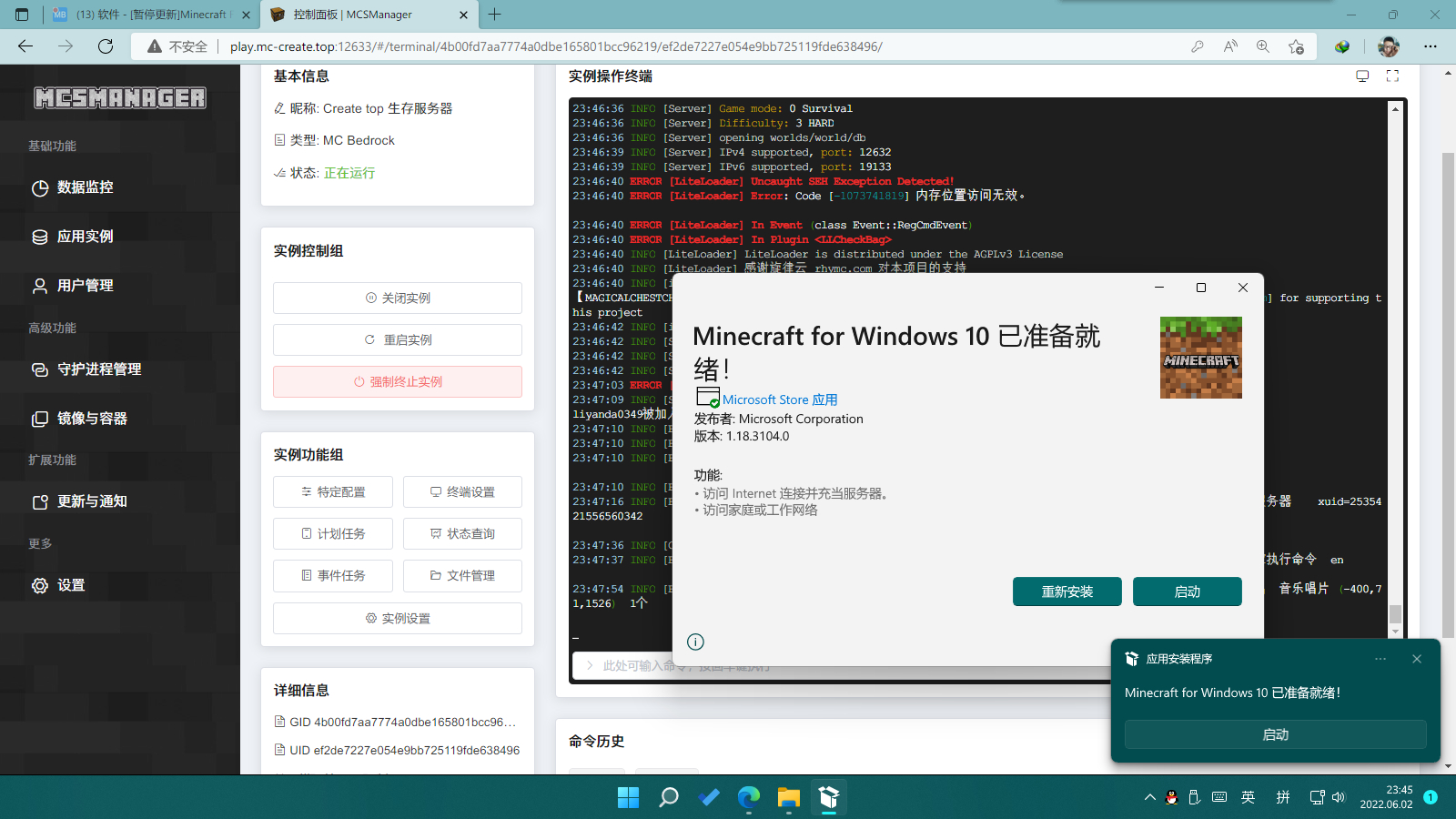Image resolution: width=1456 pixels, height=819 pixels.
Task: Open 文件管理 in instance functions
Action: 462,575
